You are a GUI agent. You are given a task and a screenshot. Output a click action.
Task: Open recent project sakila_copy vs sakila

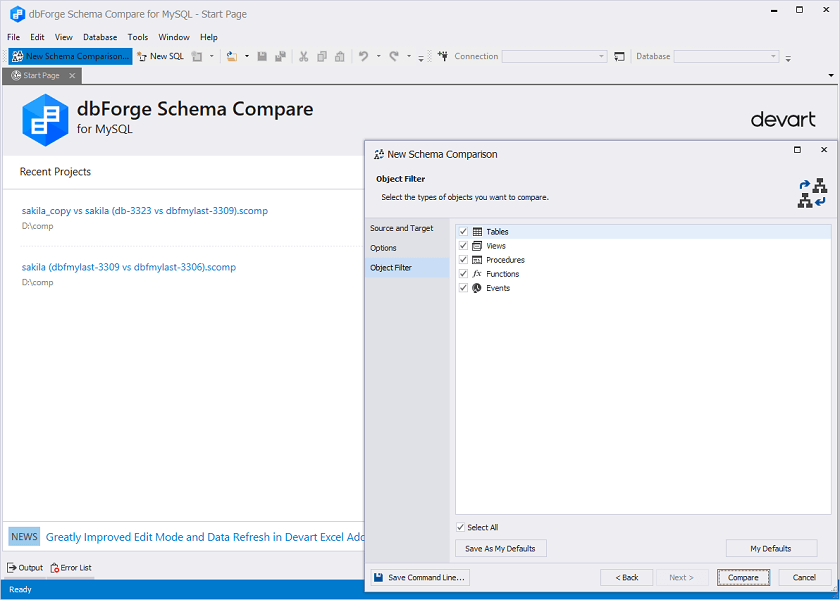[145, 211]
